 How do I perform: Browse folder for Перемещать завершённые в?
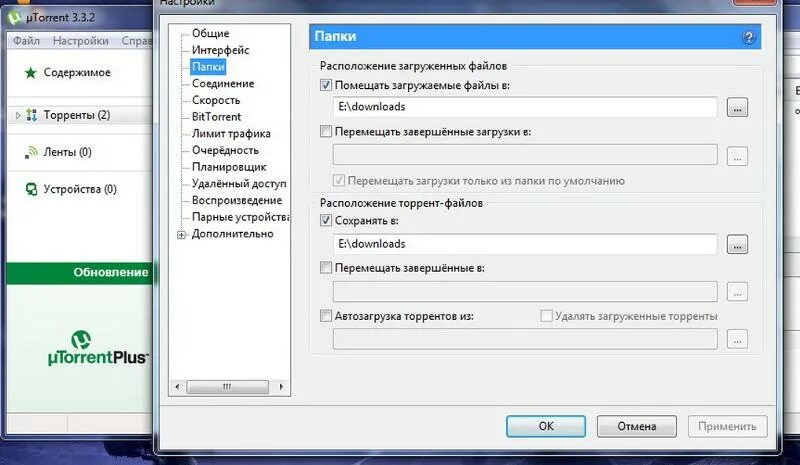737,292
